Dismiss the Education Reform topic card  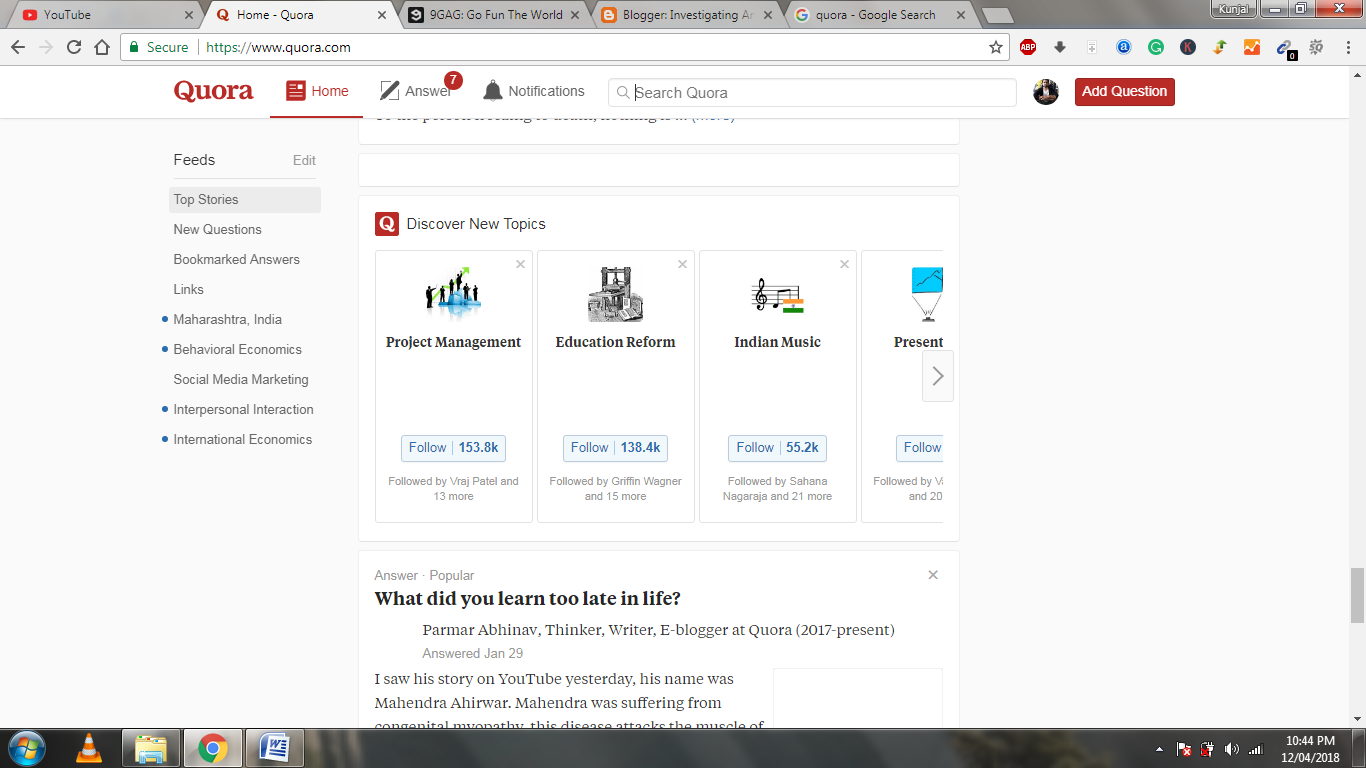[x=682, y=264]
